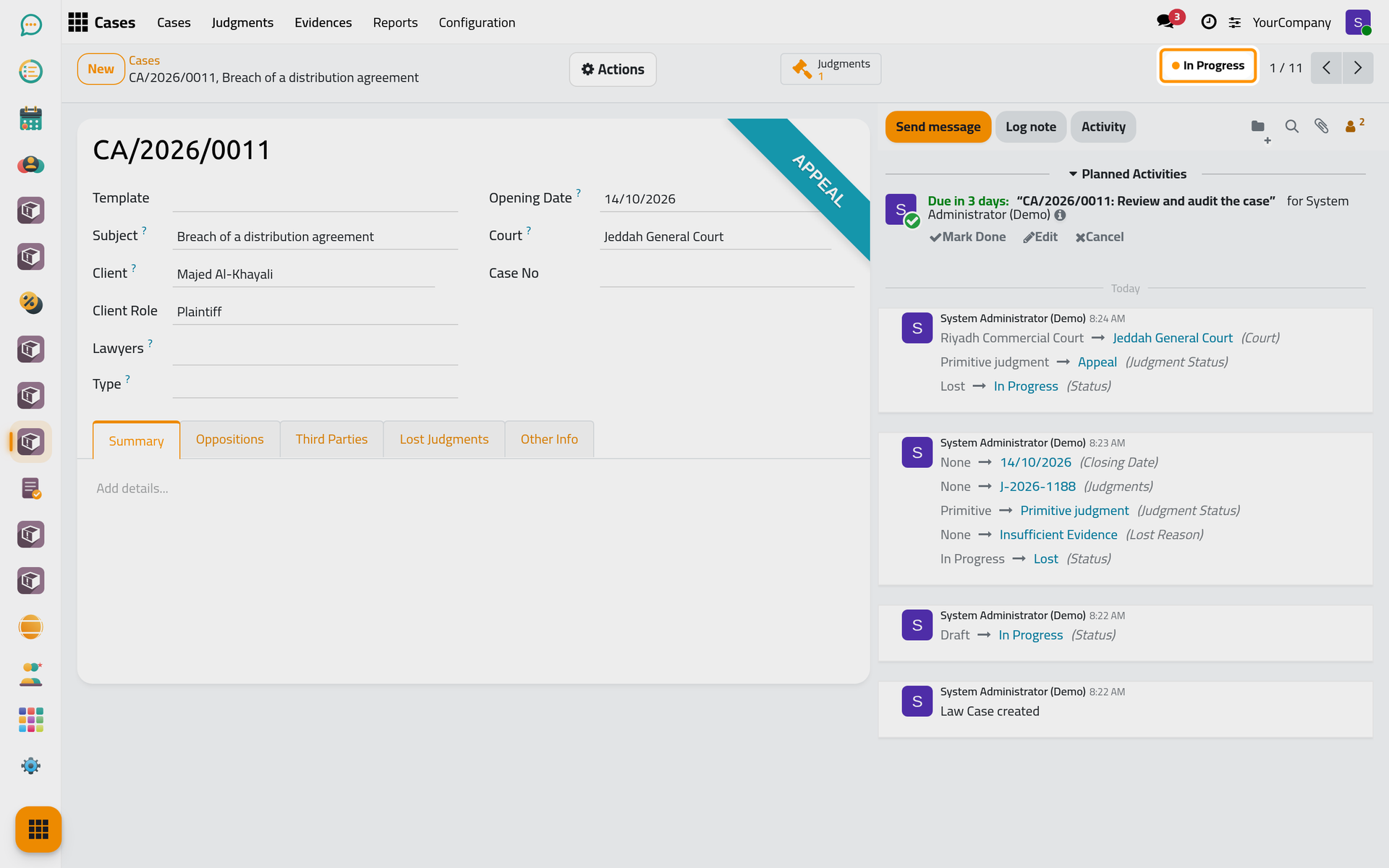Open the settings gear app in sidebar

[x=30, y=766]
